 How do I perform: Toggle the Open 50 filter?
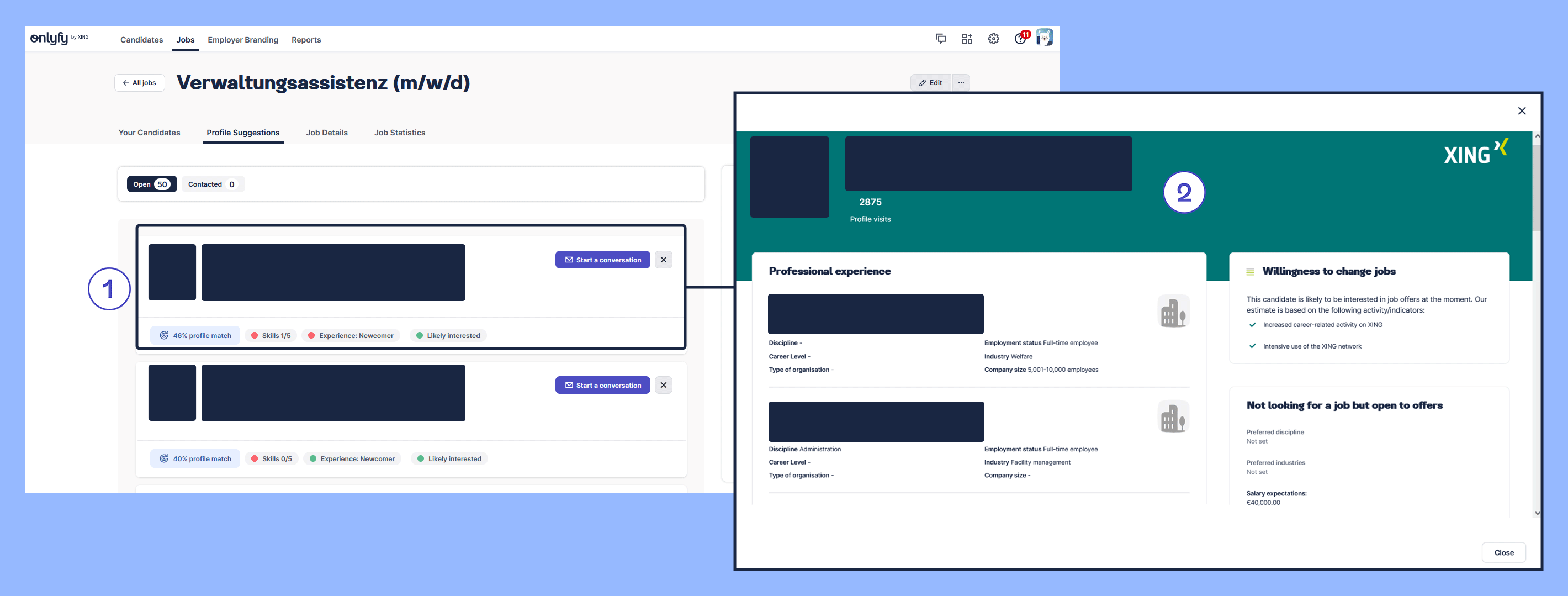[152, 184]
